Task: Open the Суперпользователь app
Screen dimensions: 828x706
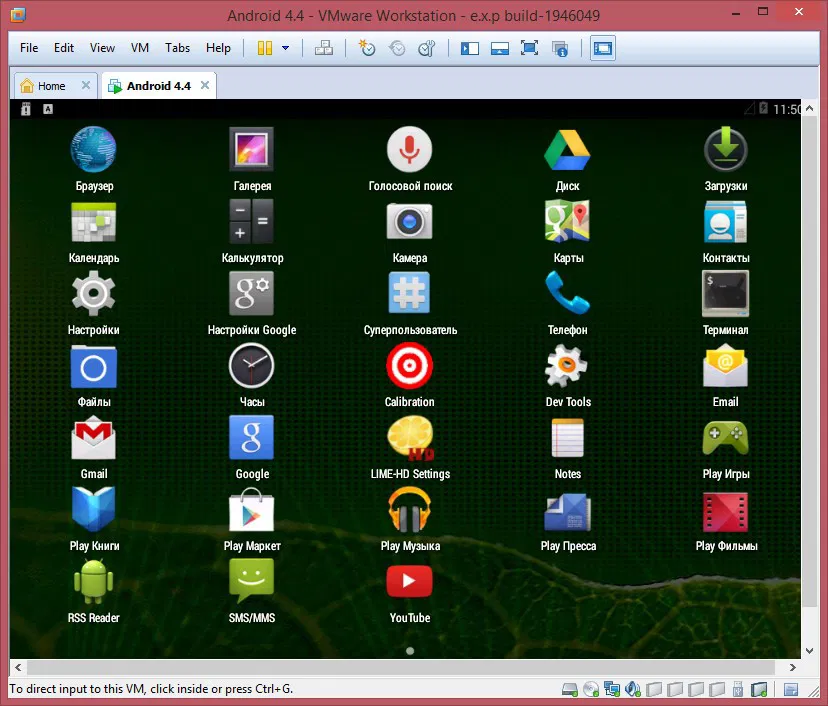Action: (x=409, y=293)
